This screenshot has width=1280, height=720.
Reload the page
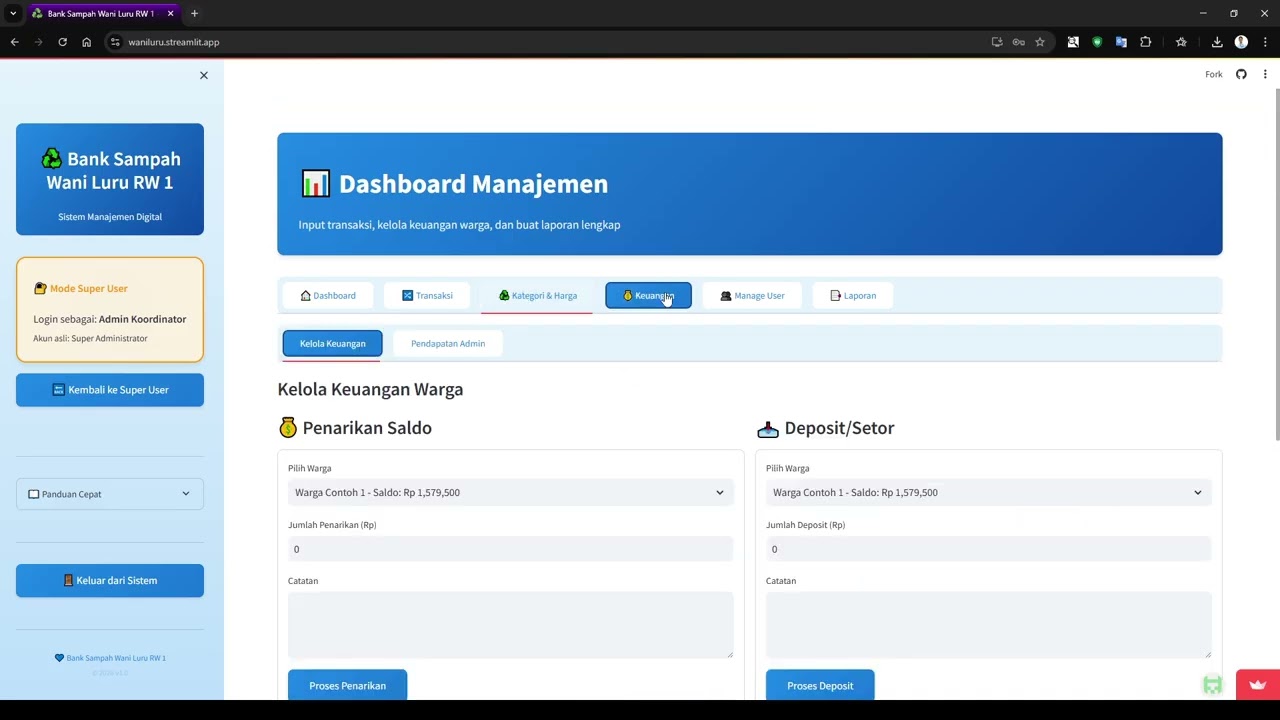(62, 42)
